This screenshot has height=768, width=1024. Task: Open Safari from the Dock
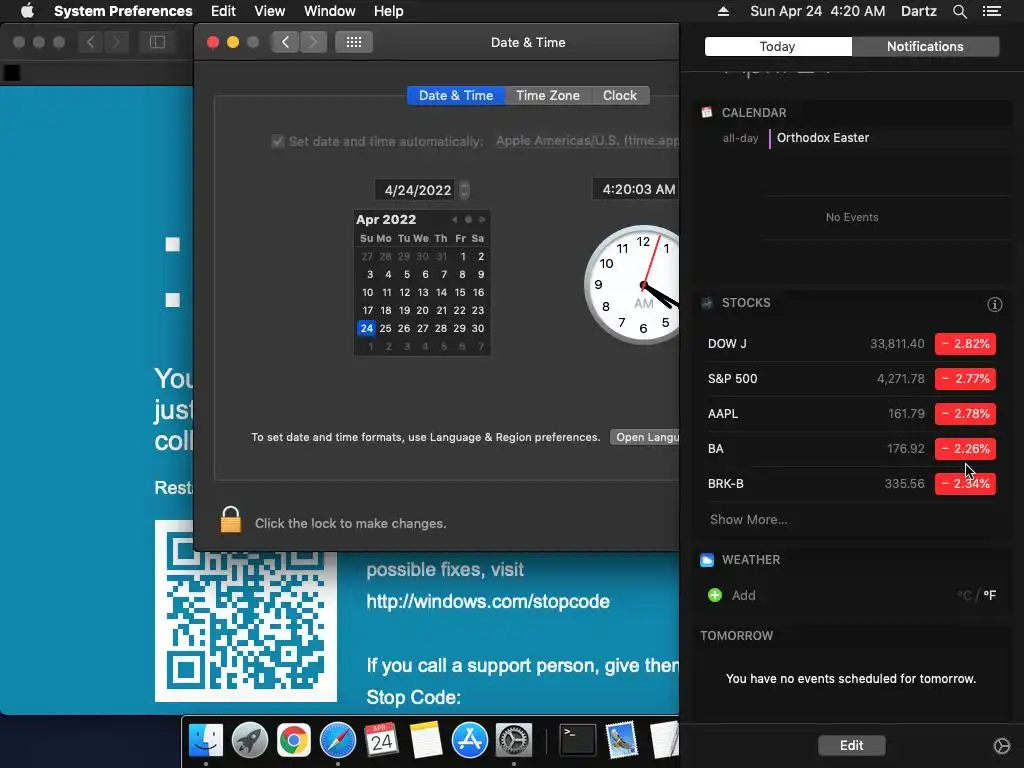coord(338,741)
